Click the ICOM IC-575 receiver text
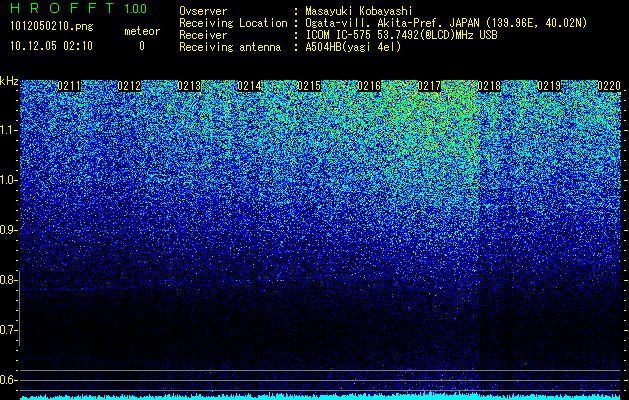 point(401,35)
